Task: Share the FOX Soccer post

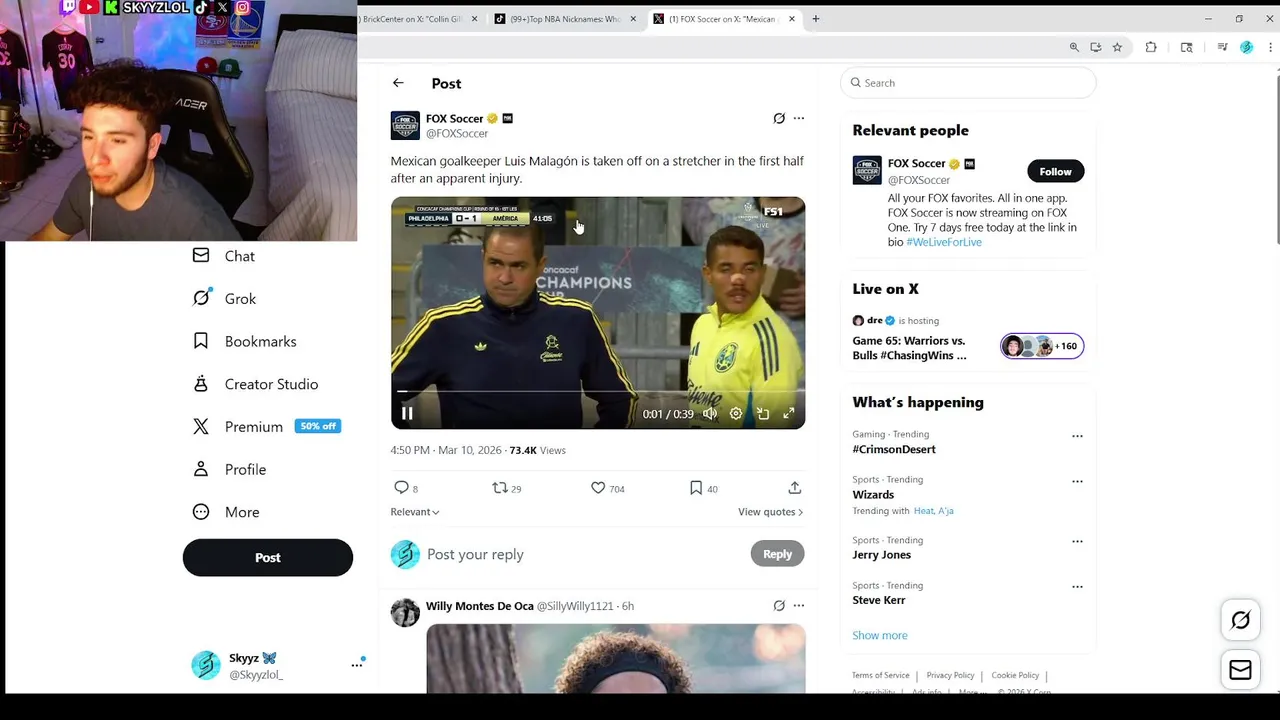Action: [x=795, y=488]
